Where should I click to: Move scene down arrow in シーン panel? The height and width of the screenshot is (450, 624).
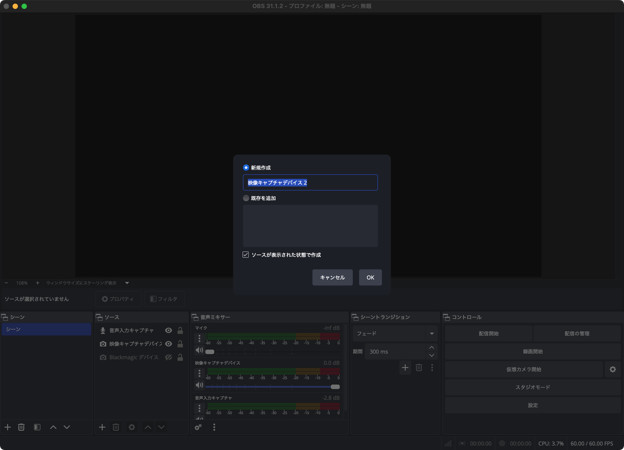tap(67, 427)
